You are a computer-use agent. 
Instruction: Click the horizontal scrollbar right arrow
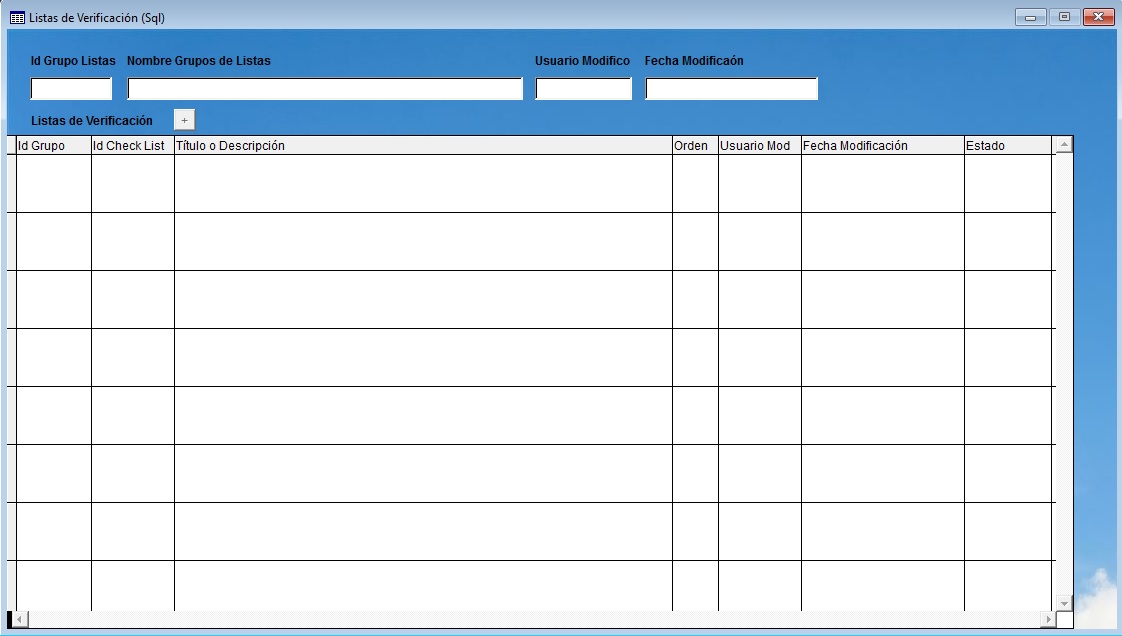[x=1048, y=619]
